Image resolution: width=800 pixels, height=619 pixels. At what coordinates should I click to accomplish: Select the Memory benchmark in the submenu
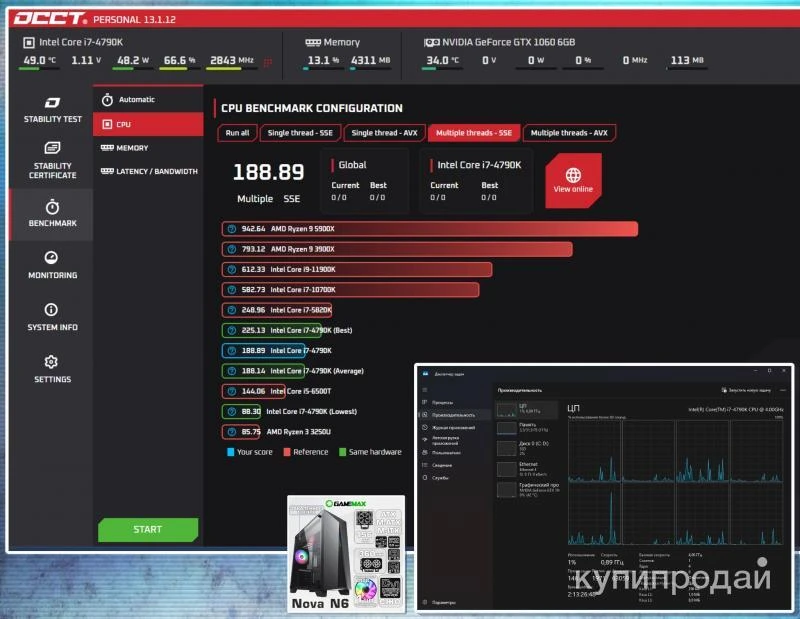pos(132,148)
